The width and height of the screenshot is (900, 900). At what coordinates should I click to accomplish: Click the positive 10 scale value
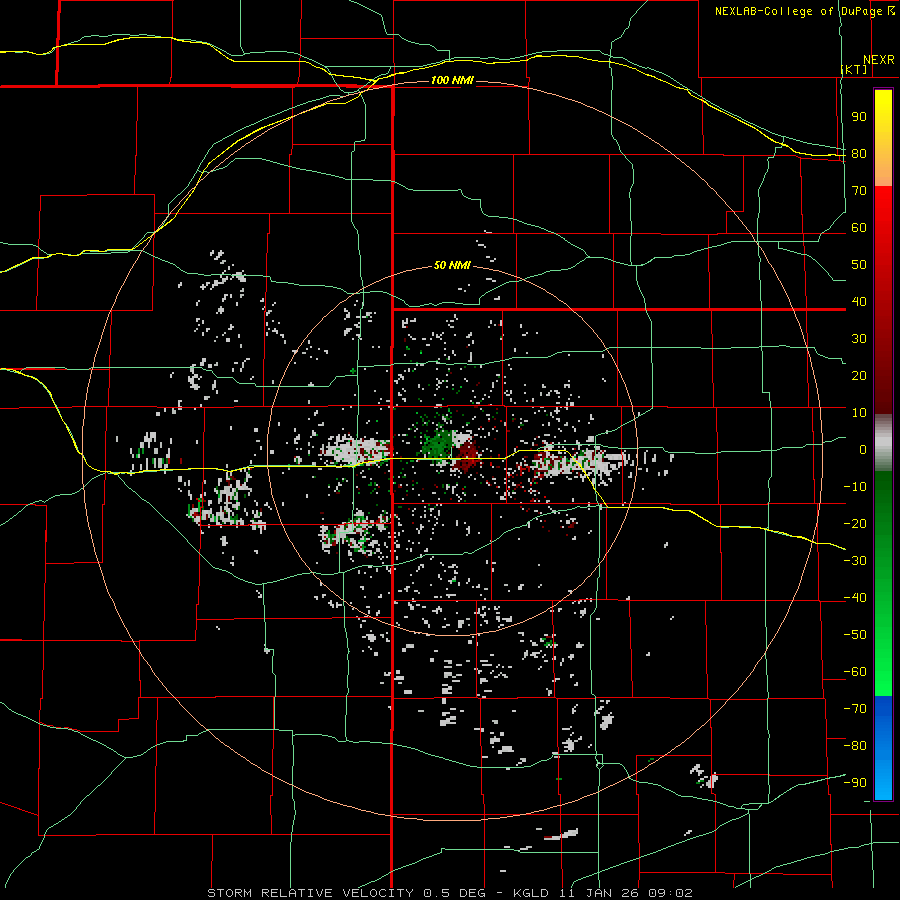859,413
